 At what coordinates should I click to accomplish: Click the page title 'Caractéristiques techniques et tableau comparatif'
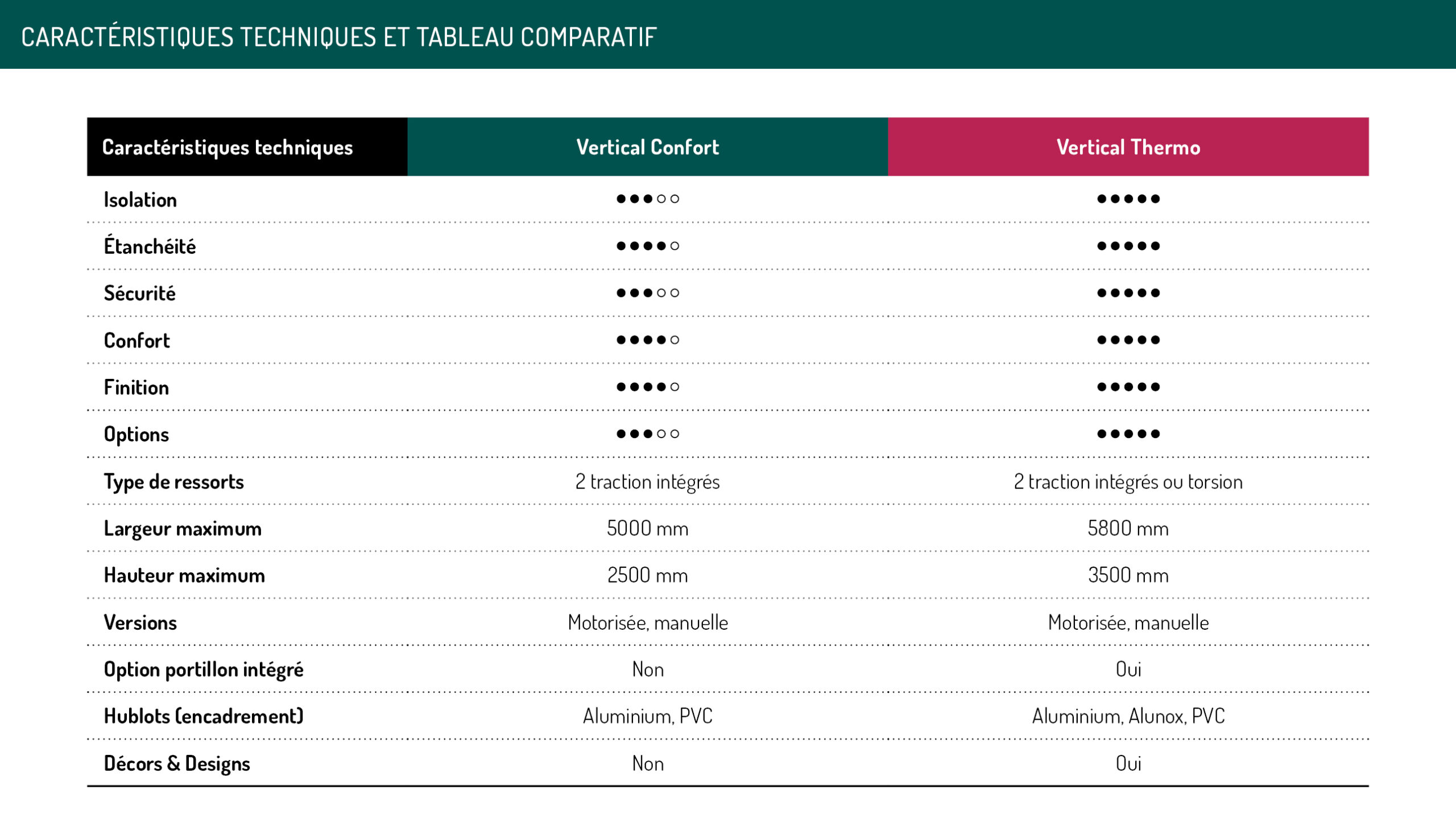[x=339, y=37]
